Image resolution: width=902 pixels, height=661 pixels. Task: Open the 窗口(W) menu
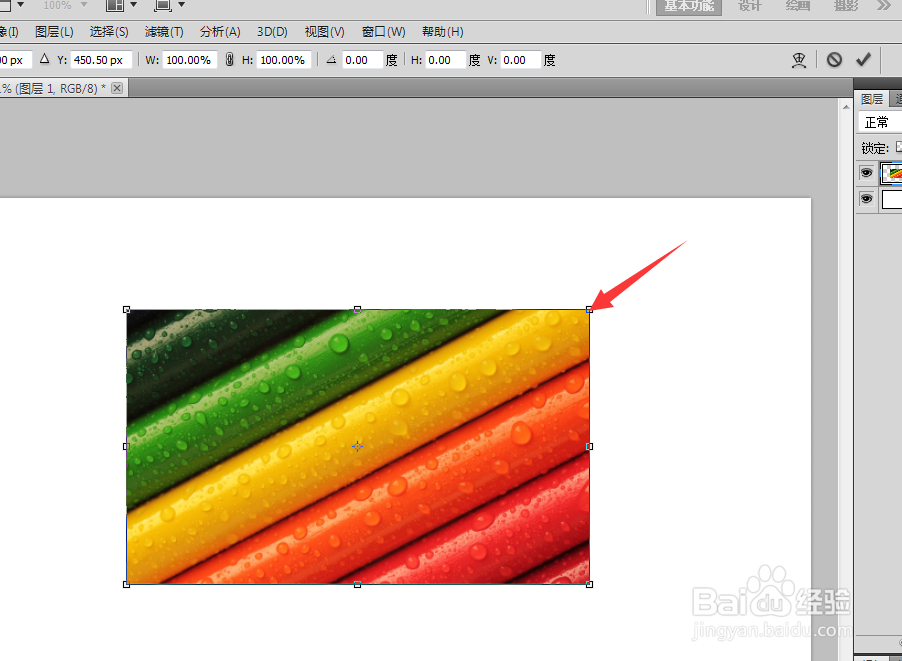[383, 32]
